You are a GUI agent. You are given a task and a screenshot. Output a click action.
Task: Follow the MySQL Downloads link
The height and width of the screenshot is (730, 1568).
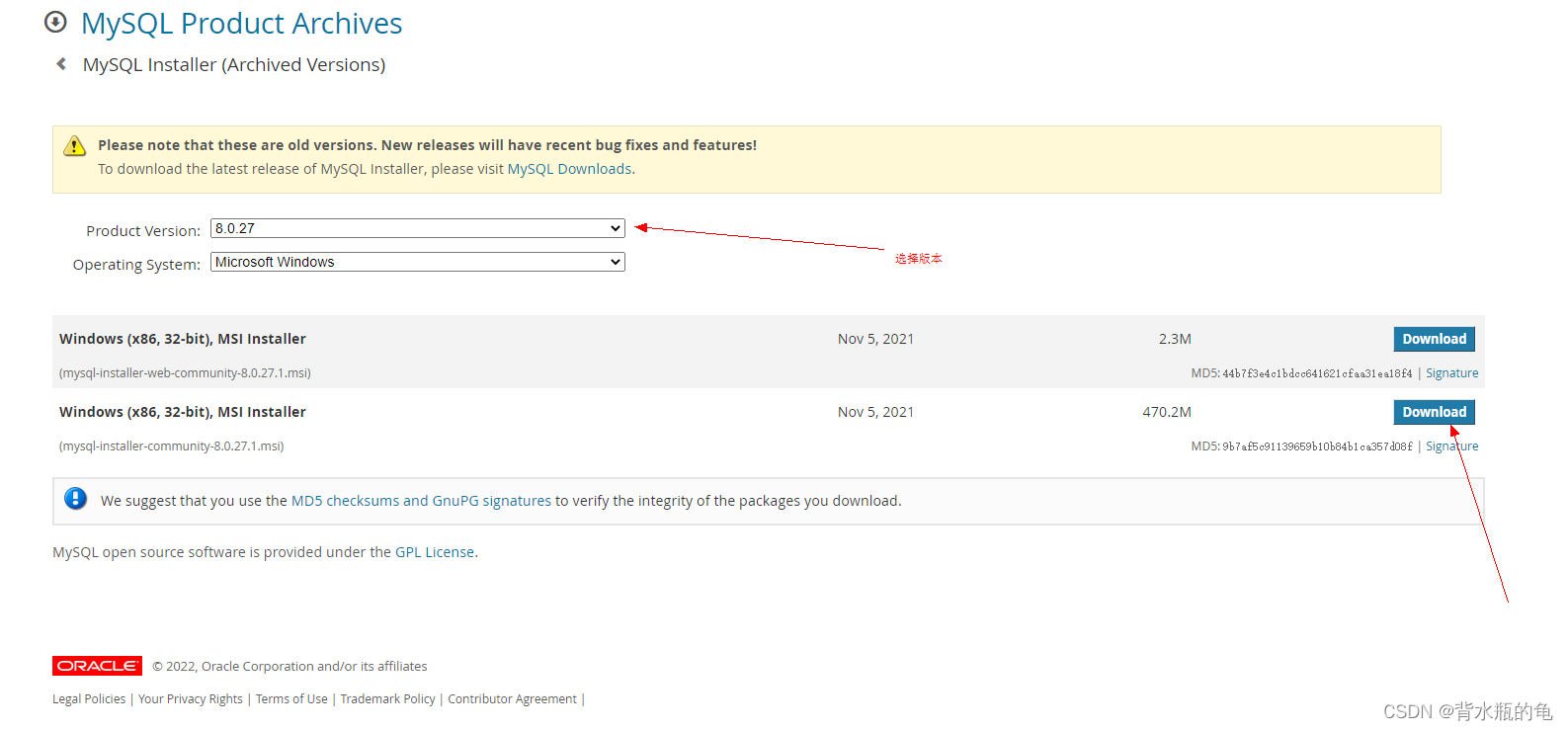(x=569, y=169)
